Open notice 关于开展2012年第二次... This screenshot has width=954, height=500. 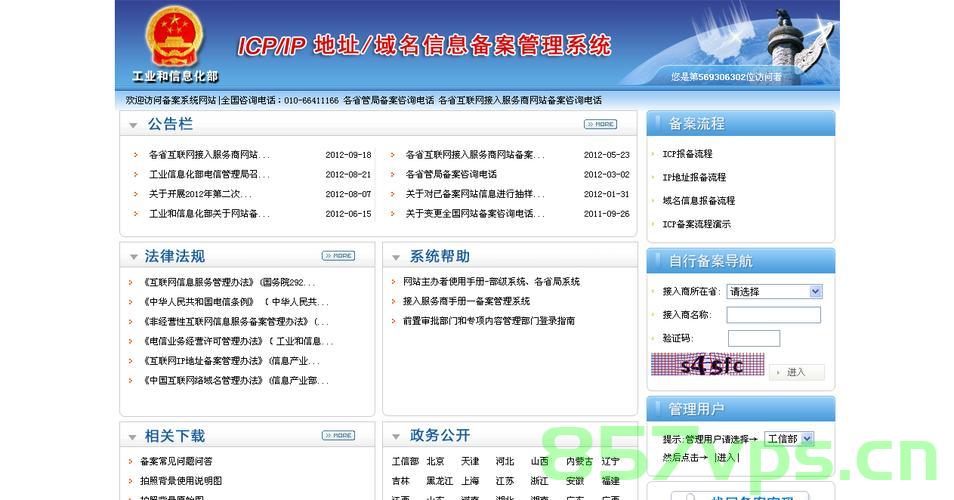click(200, 193)
